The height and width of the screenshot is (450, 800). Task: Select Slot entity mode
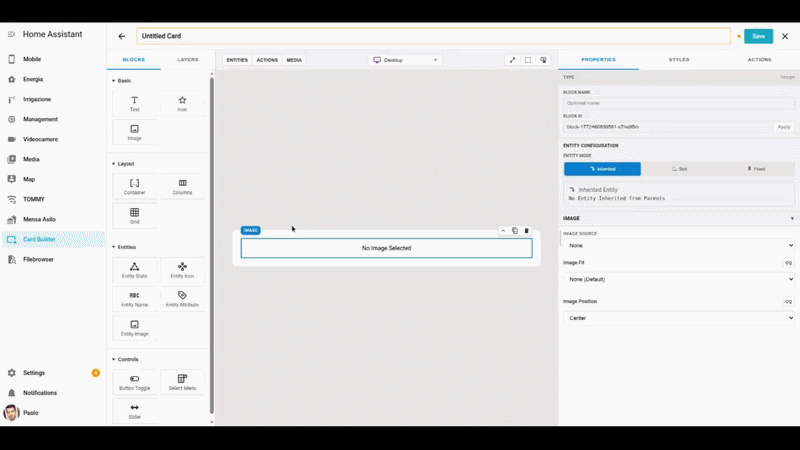pyautogui.click(x=679, y=169)
